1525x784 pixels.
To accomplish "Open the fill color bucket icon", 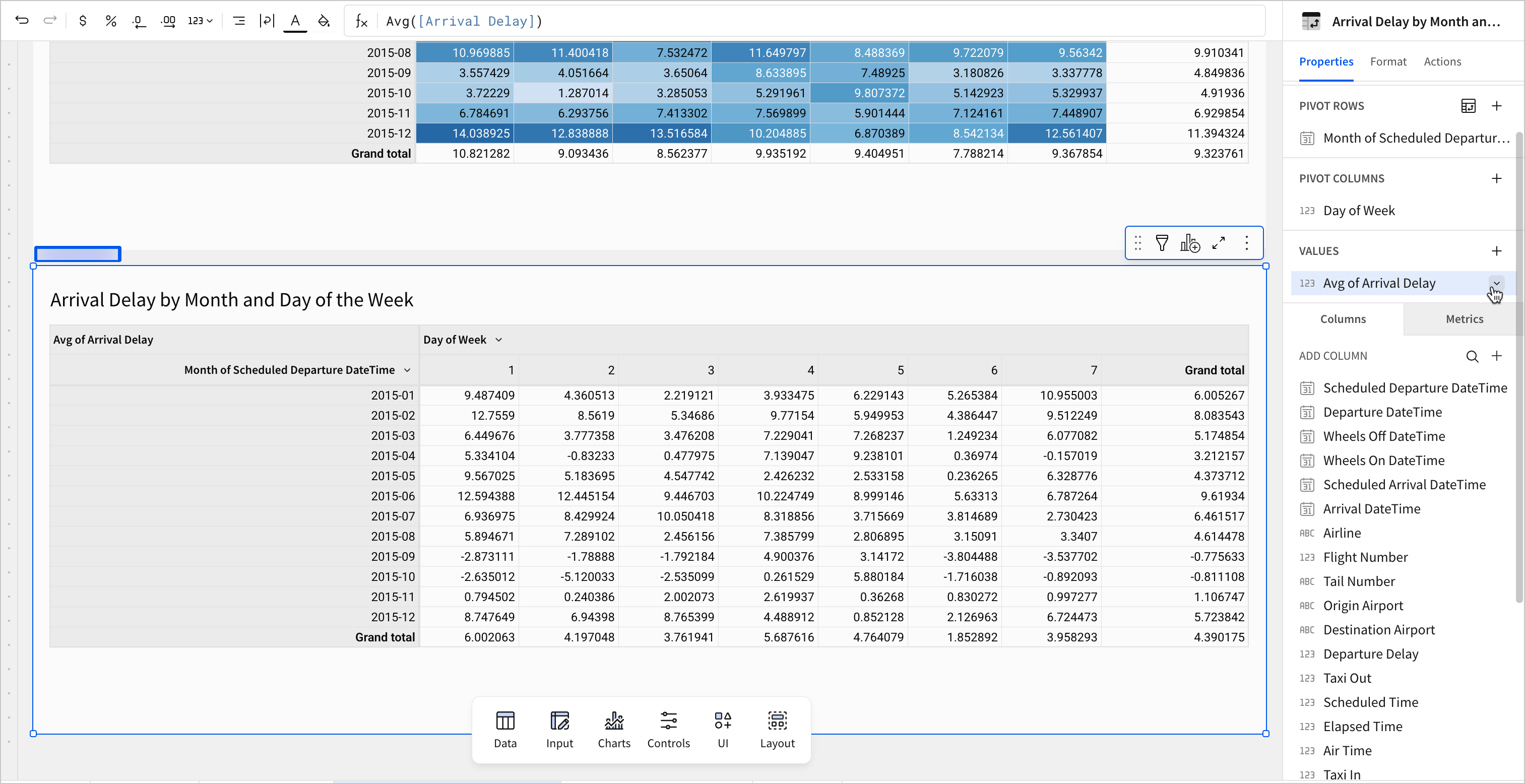I will click(x=324, y=21).
